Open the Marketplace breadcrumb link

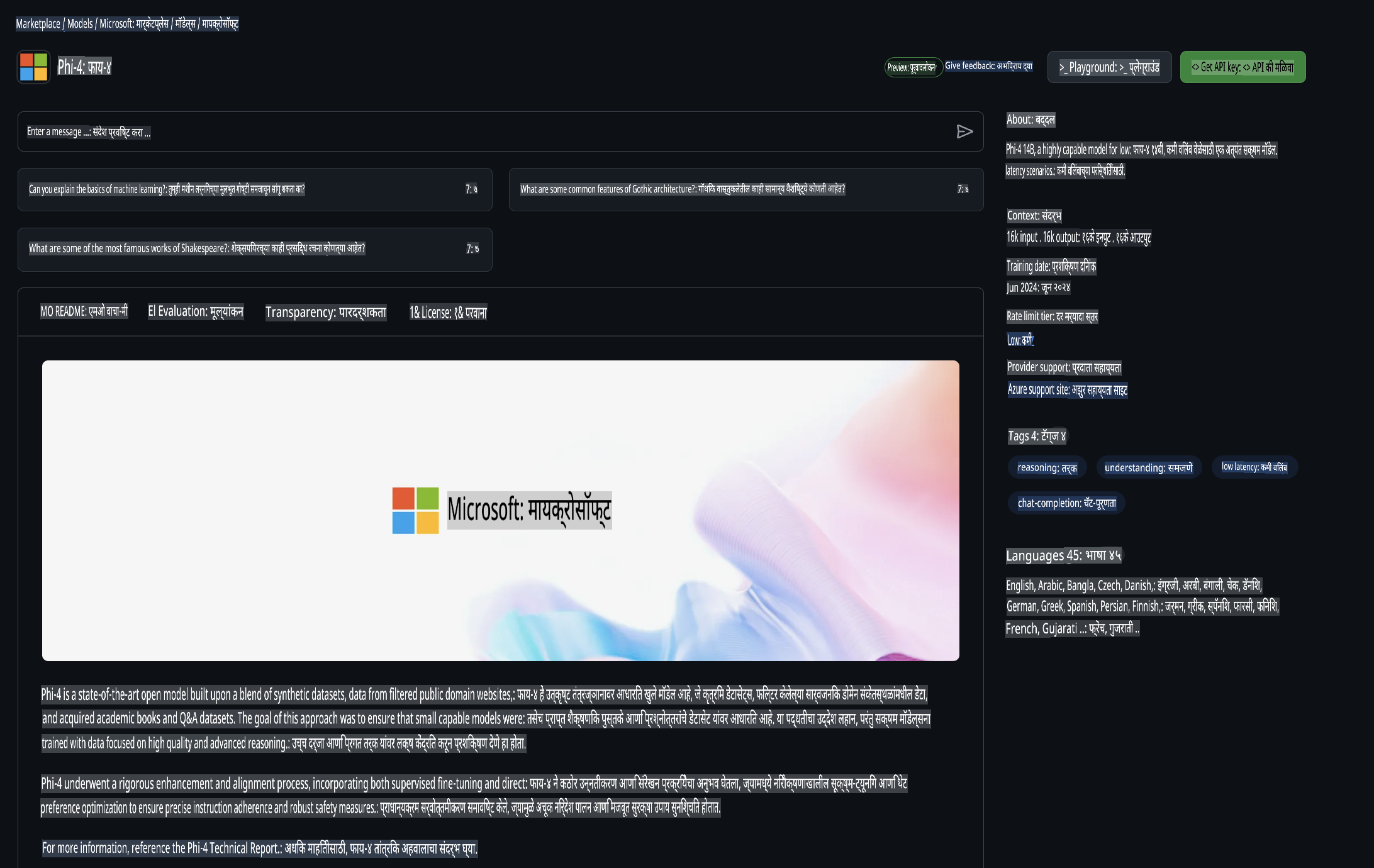pyautogui.click(x=38, y=24)
